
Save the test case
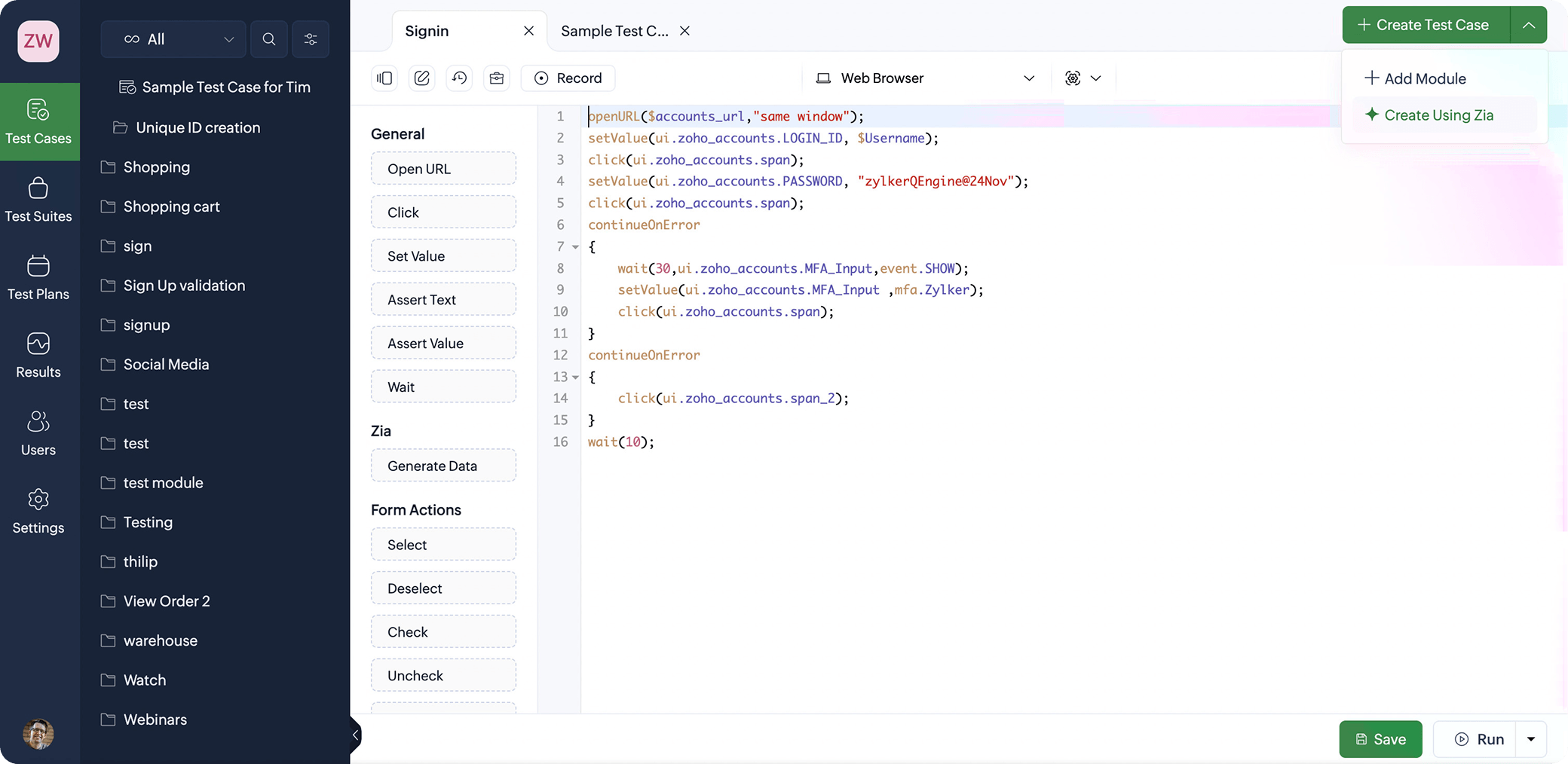[1381, 739]
